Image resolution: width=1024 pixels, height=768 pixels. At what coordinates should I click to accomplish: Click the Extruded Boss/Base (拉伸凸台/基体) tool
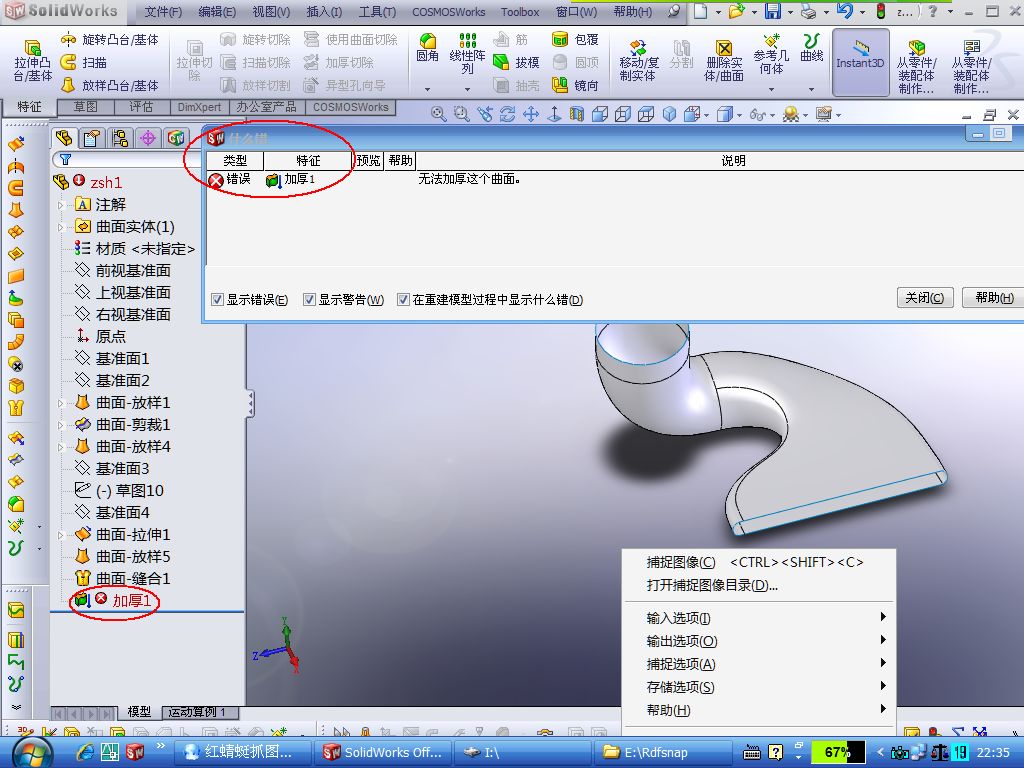click(31, 61)
